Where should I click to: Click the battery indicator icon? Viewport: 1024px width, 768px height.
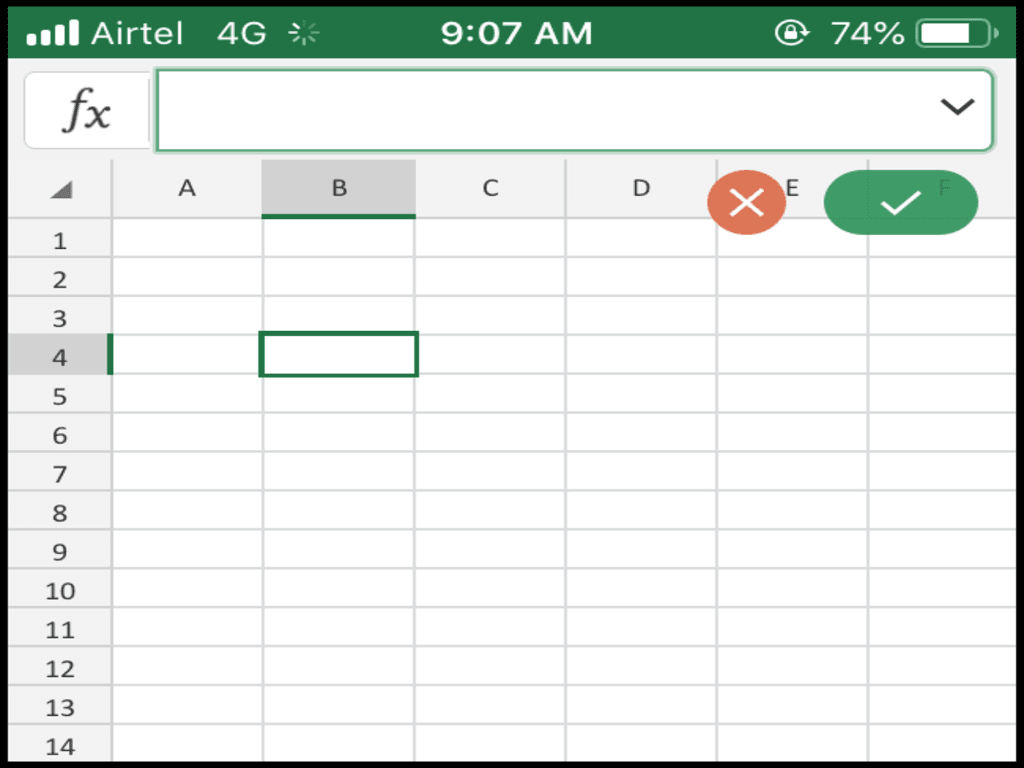pos(950,32)
